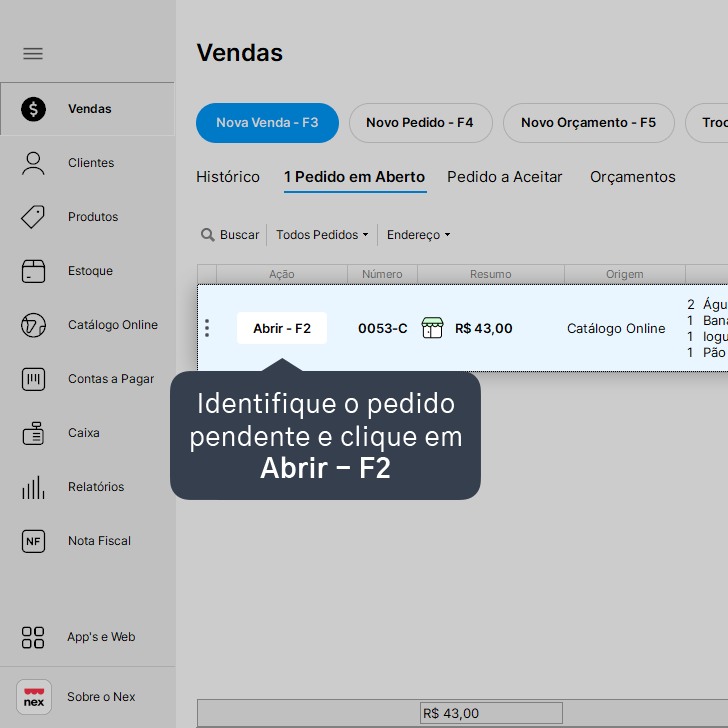The height and width of the screenshot is (728, 728).
Task: Click Novo Pedido - F4 button
Action: coord(420,123)
